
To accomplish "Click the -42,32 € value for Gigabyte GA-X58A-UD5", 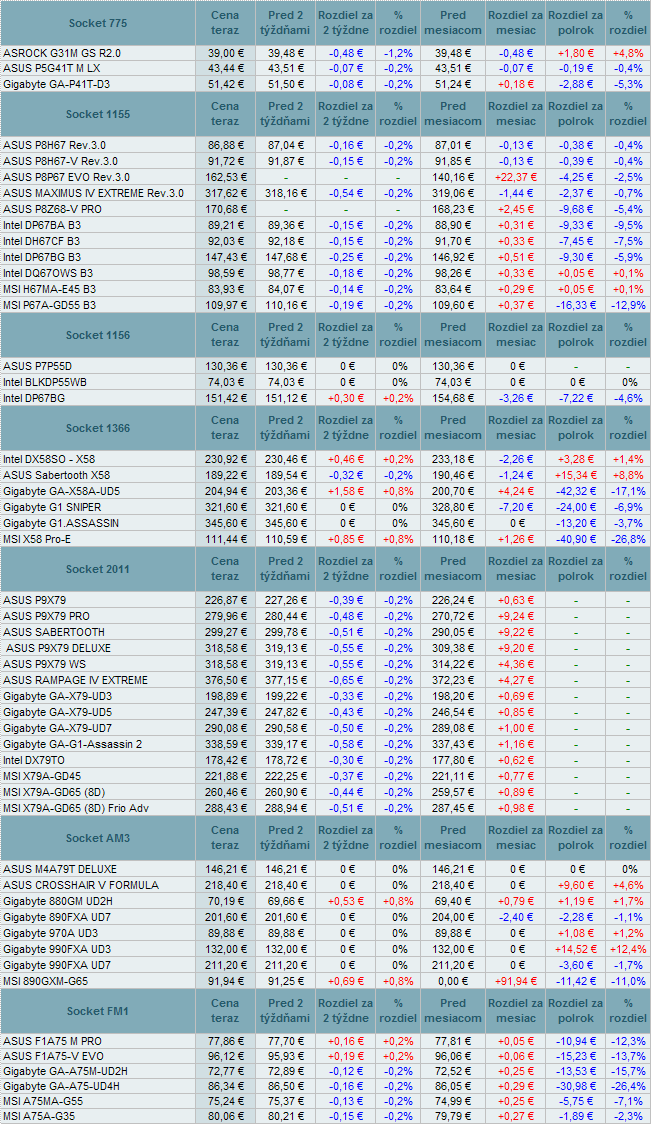I will point(575,490).
